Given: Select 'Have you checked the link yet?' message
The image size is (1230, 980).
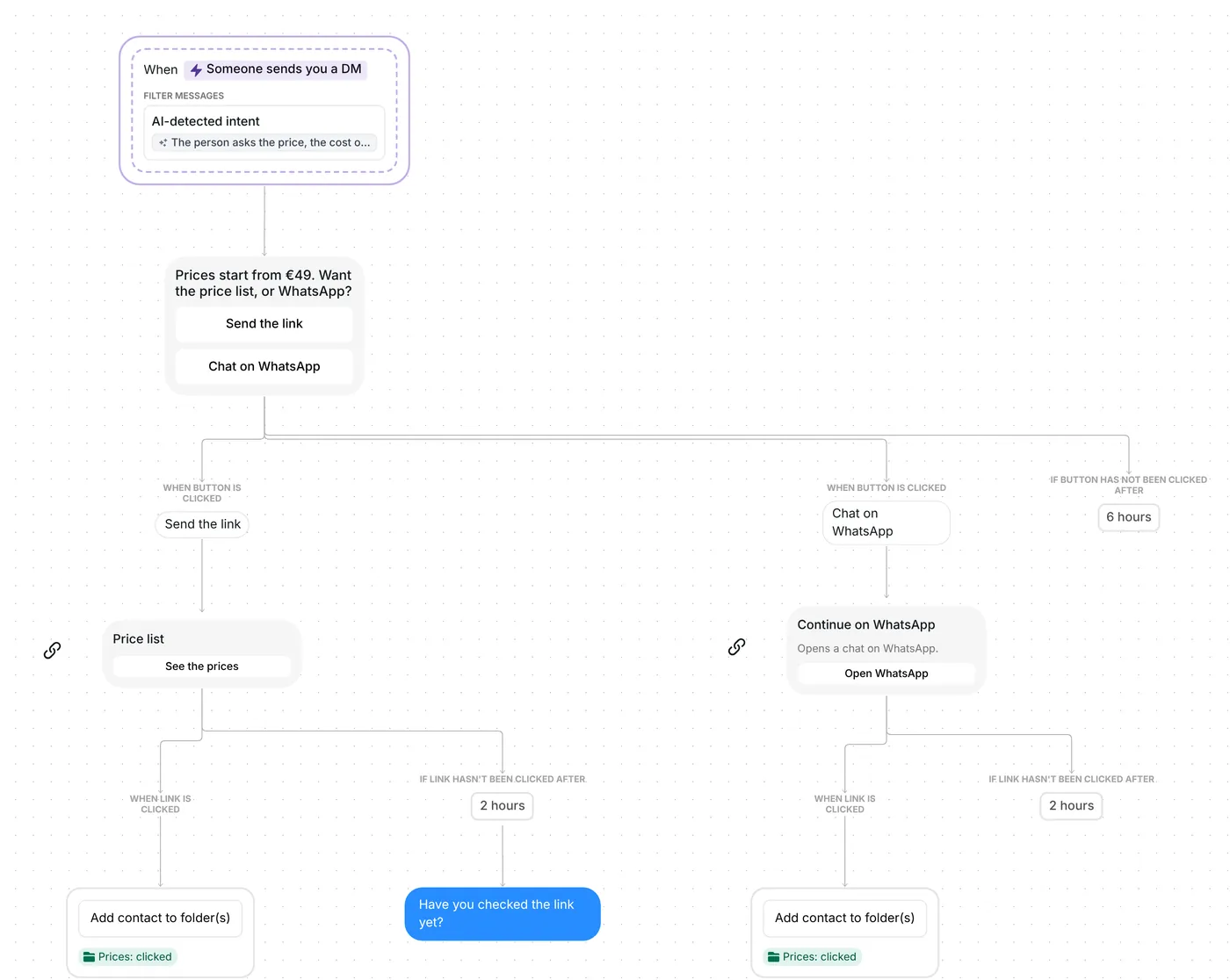Looking at the screenshot, I should point(503,914).
